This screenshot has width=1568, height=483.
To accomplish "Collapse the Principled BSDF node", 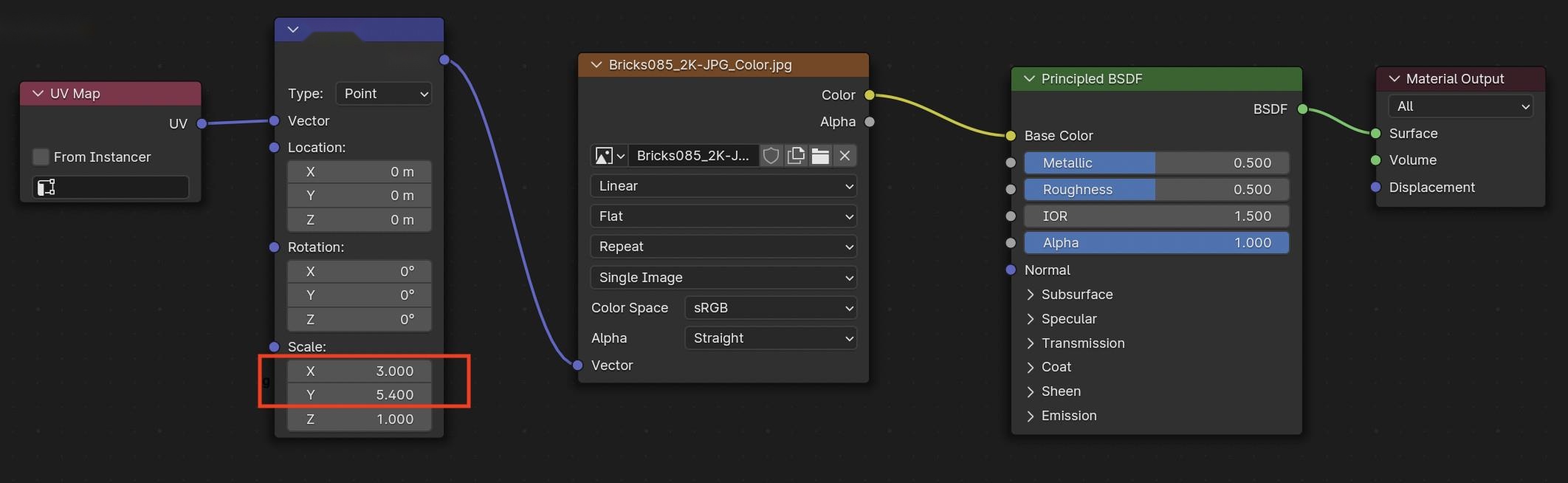I will point(1028,79).
